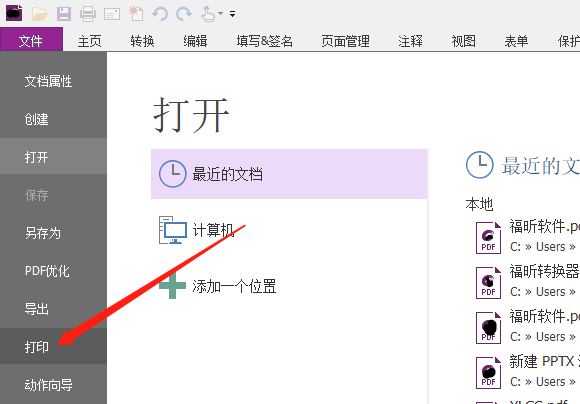Expand the touch mode dropdown arrow
This screenshot has height=404, width=580.
[220, 14]
